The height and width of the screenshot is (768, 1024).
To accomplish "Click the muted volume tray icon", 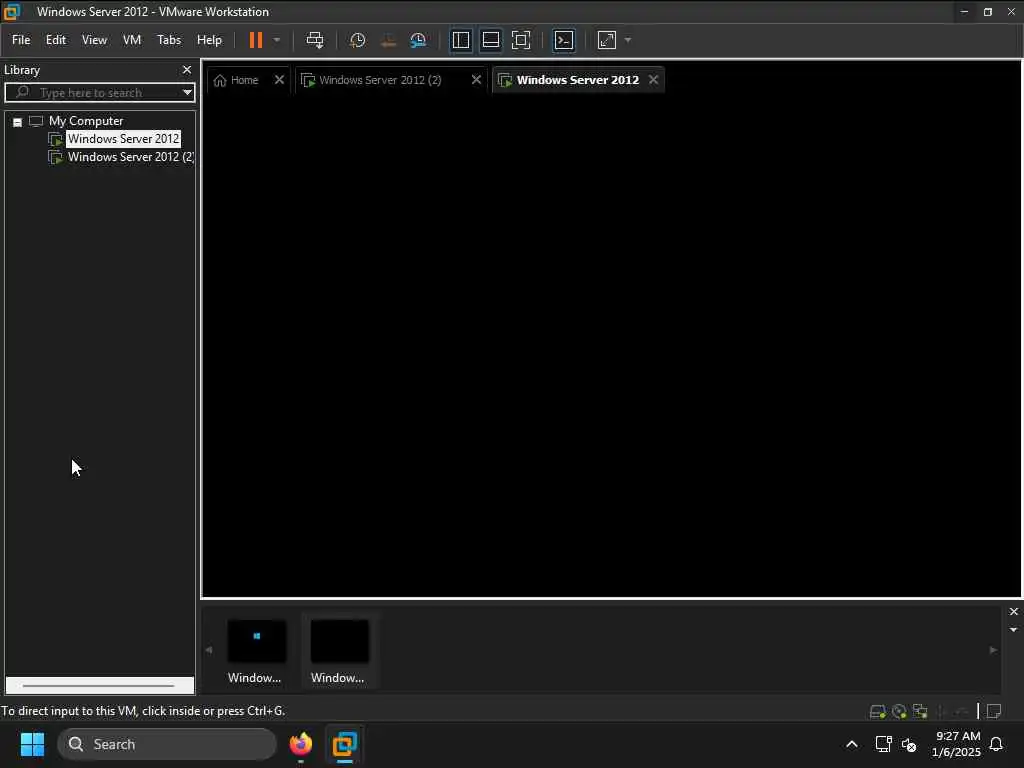I will tap(908, 744).
